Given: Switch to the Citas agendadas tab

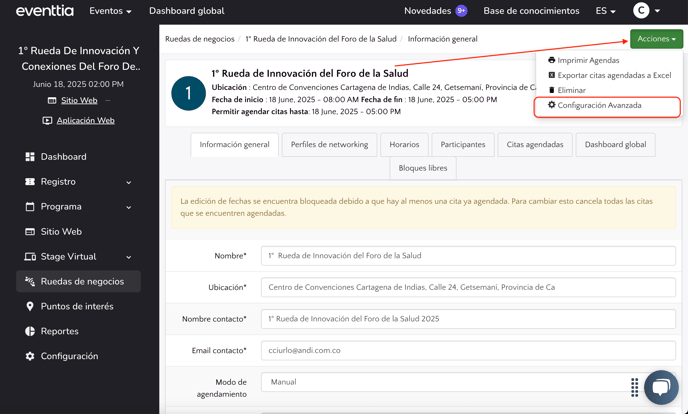Looking at the screenshot, I should tap(534, 145).
